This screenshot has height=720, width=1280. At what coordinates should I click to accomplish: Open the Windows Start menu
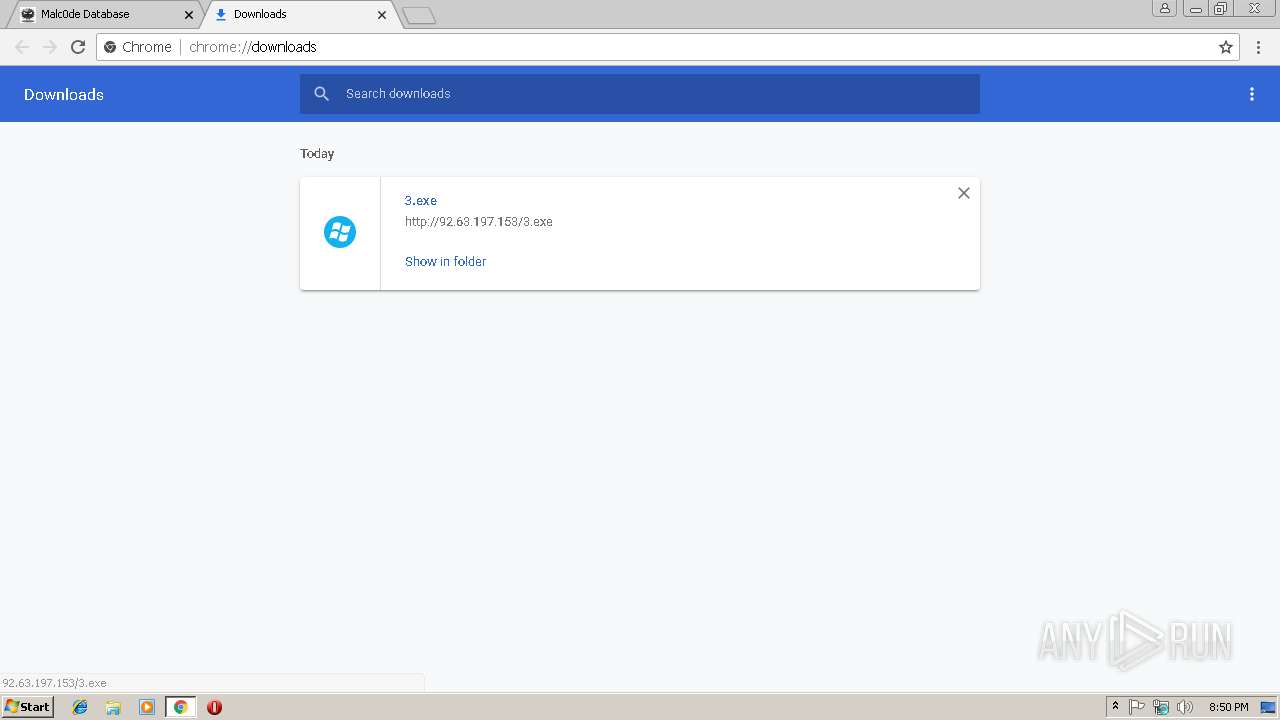(x=27, y=706)
